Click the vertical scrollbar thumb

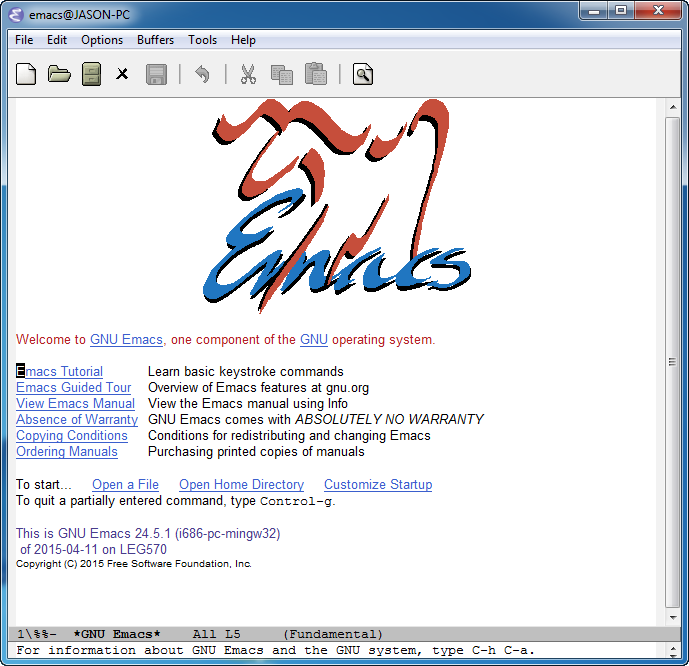[x=673, y=362]
